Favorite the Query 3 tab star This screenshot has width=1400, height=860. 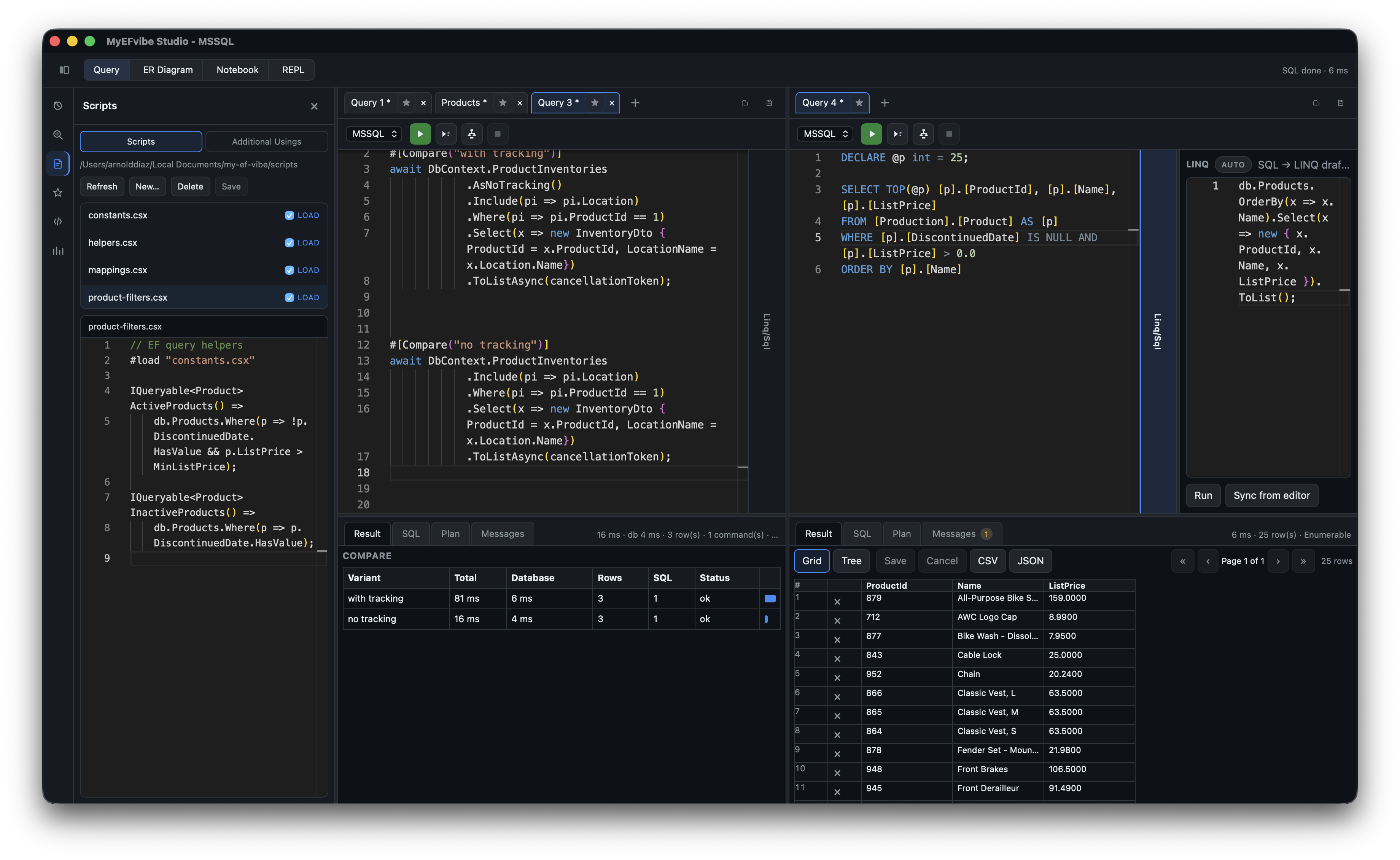tap(595, 103)
